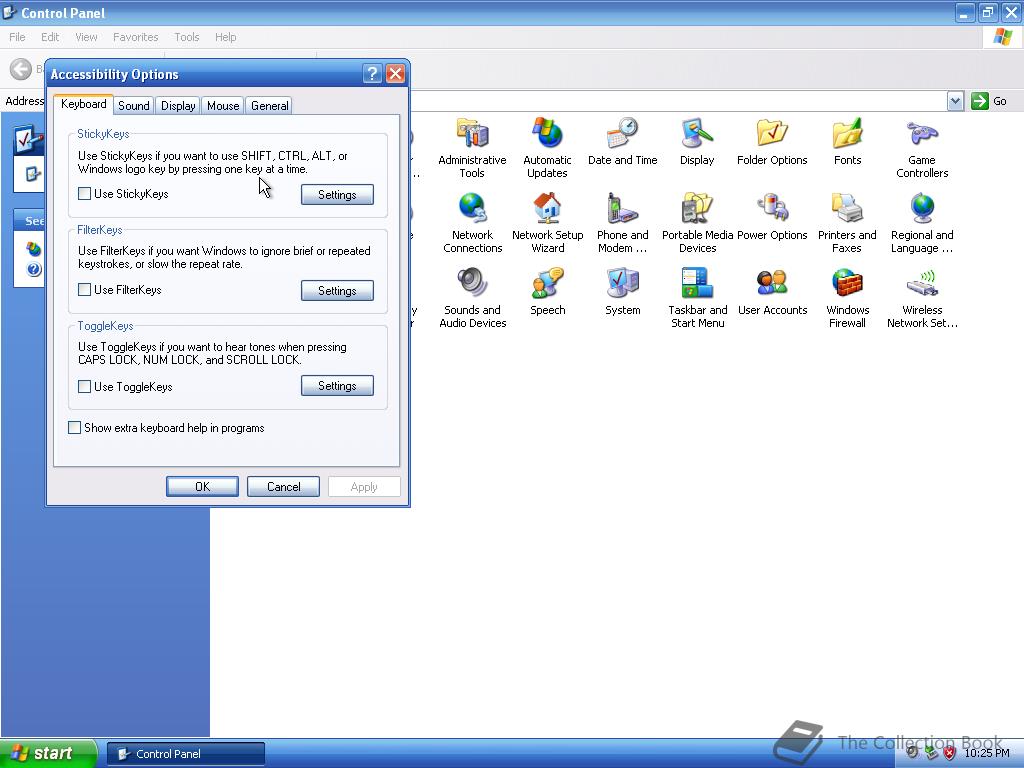Switch to the Display tab in dialog

click(x=178, y=106)
